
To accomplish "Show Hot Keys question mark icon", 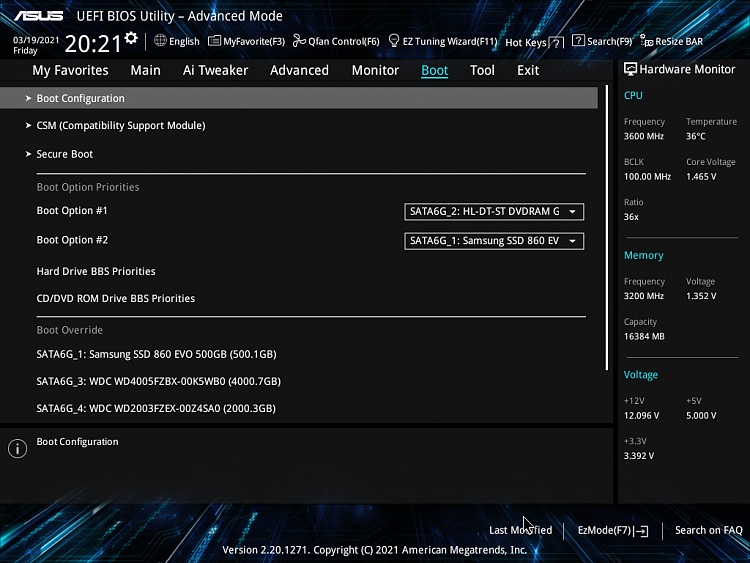I will point(556,43).
